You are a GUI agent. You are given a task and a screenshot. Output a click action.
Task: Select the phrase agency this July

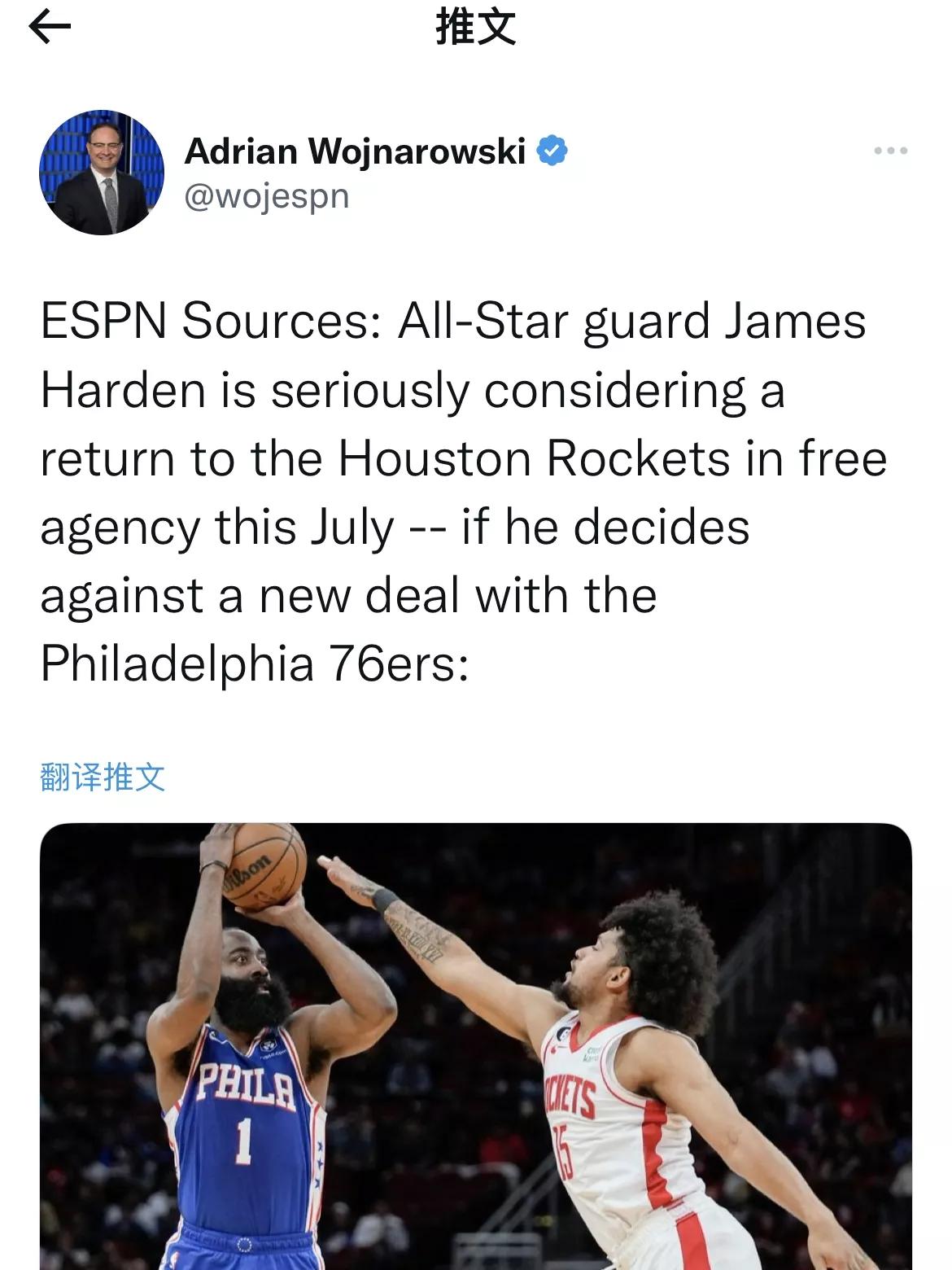pyautogui.click(x=217, y=528)
